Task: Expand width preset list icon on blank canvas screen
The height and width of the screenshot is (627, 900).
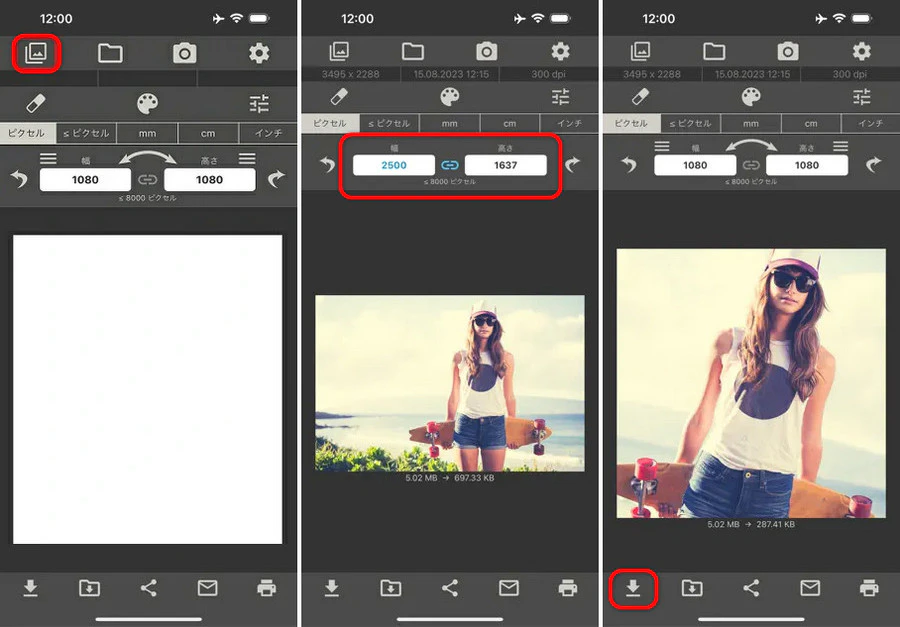Action: point(48,158)
